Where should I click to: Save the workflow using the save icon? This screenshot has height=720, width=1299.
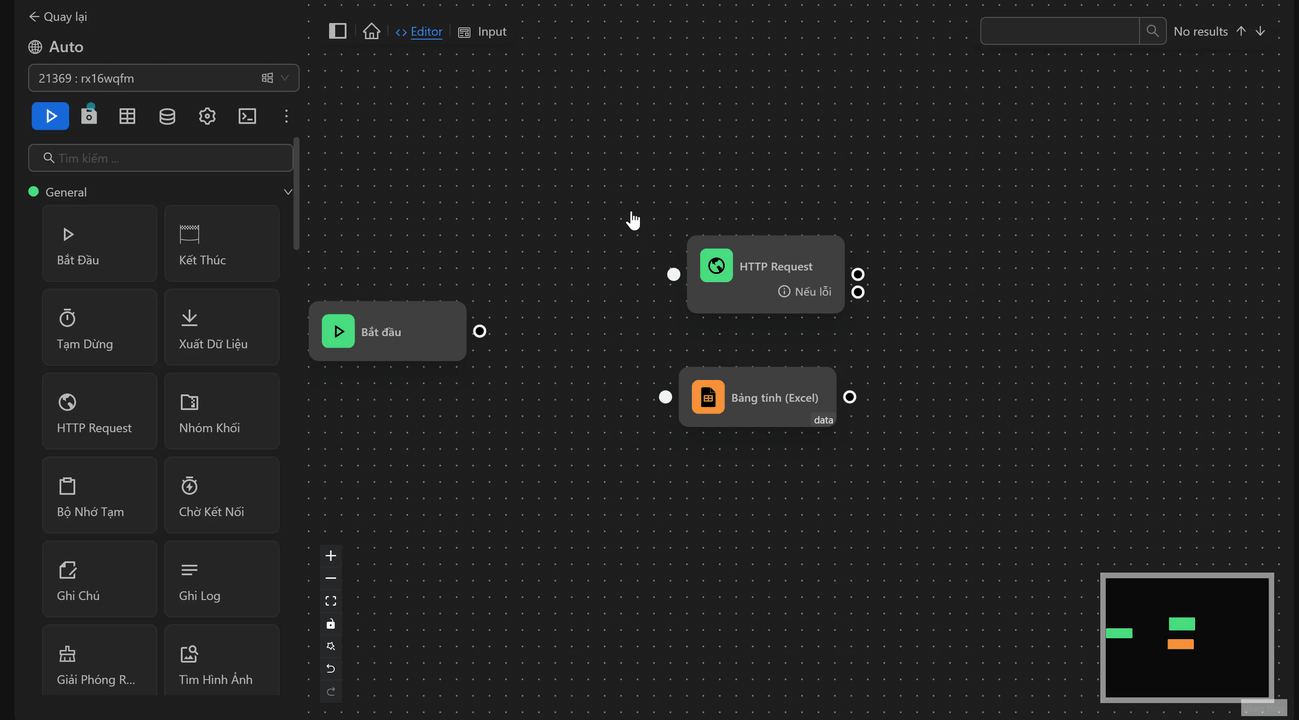[x=89, y=116]
